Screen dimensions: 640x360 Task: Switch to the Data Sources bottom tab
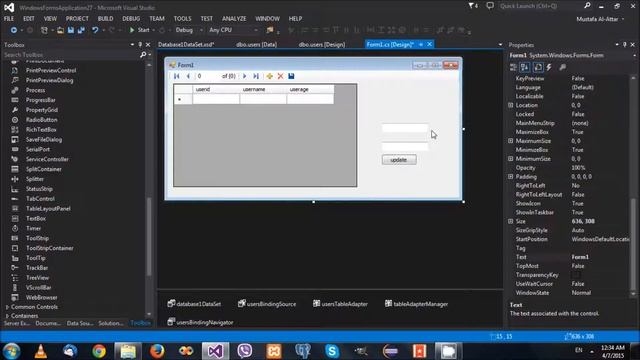point(80,323)
